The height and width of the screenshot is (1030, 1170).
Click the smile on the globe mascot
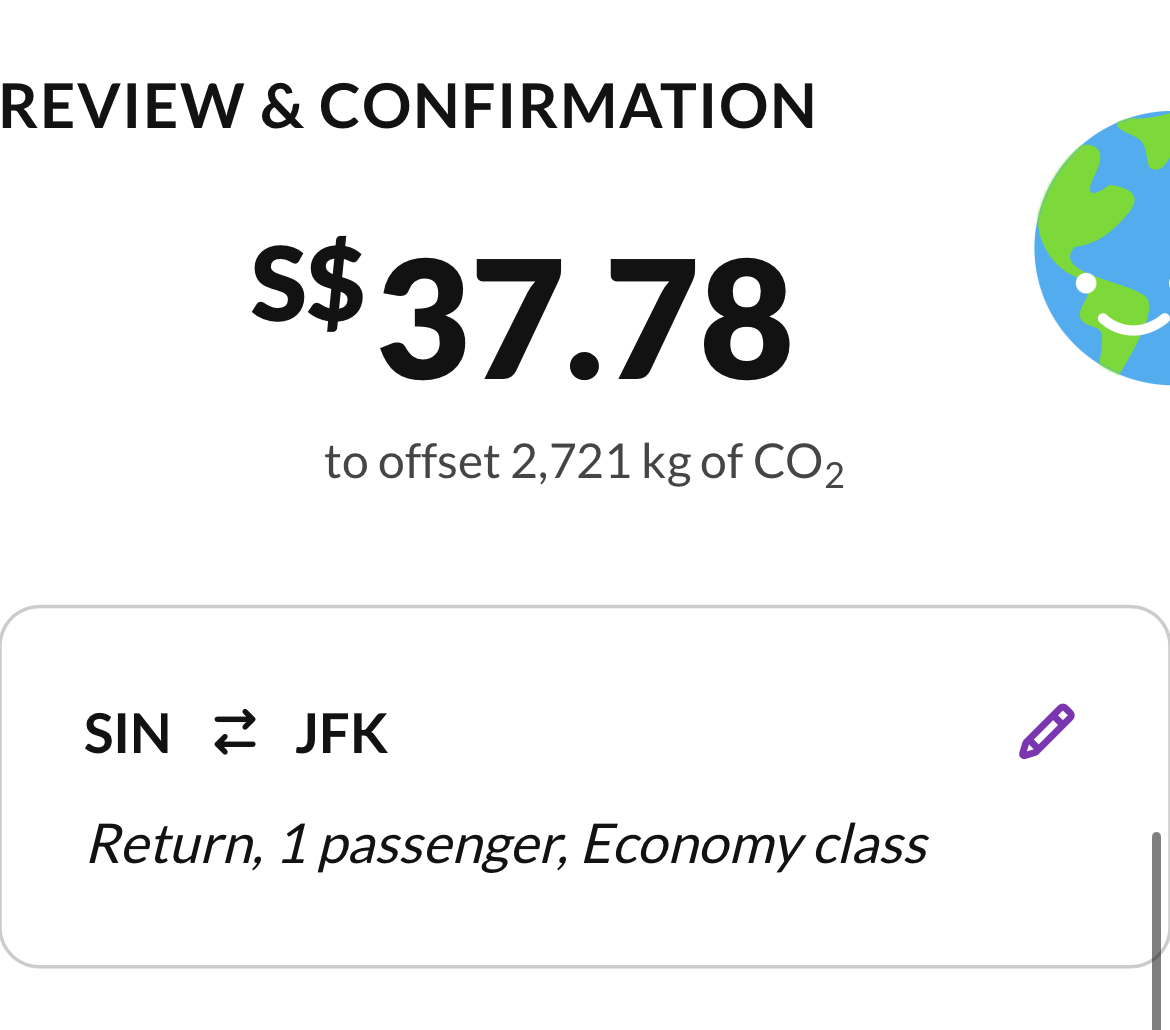point(1131,324)
